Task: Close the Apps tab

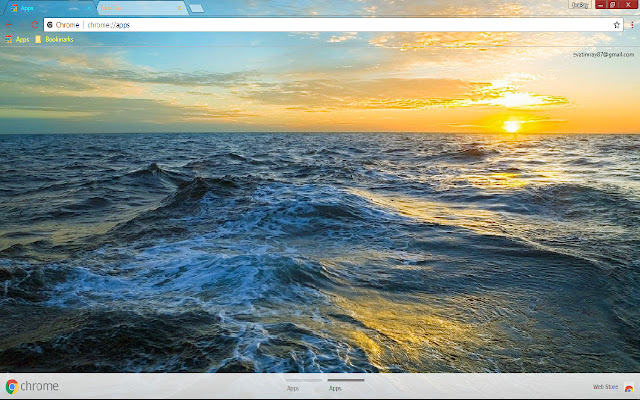Action: point(89,8)
